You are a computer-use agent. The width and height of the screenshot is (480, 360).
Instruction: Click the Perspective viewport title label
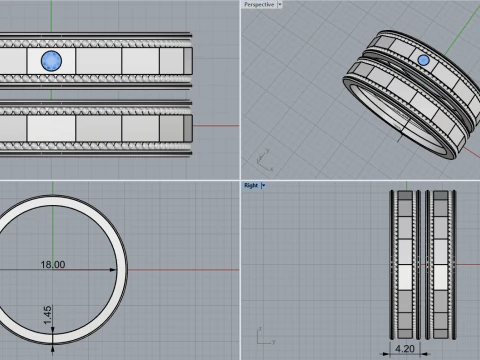point(259,5)
